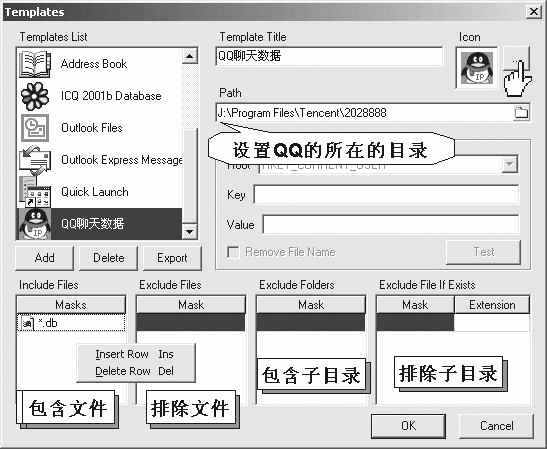The height and width of the screenshot is (449, 547).
Task: Click the Add template button
Action: click(x=45, y=258)
